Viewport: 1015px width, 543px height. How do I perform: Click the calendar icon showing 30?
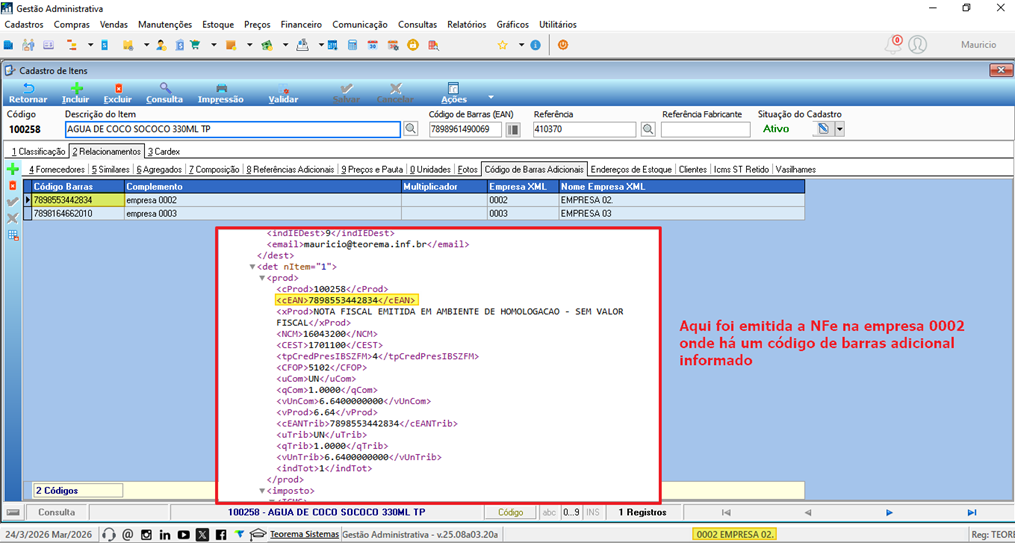tap(373, 45)
